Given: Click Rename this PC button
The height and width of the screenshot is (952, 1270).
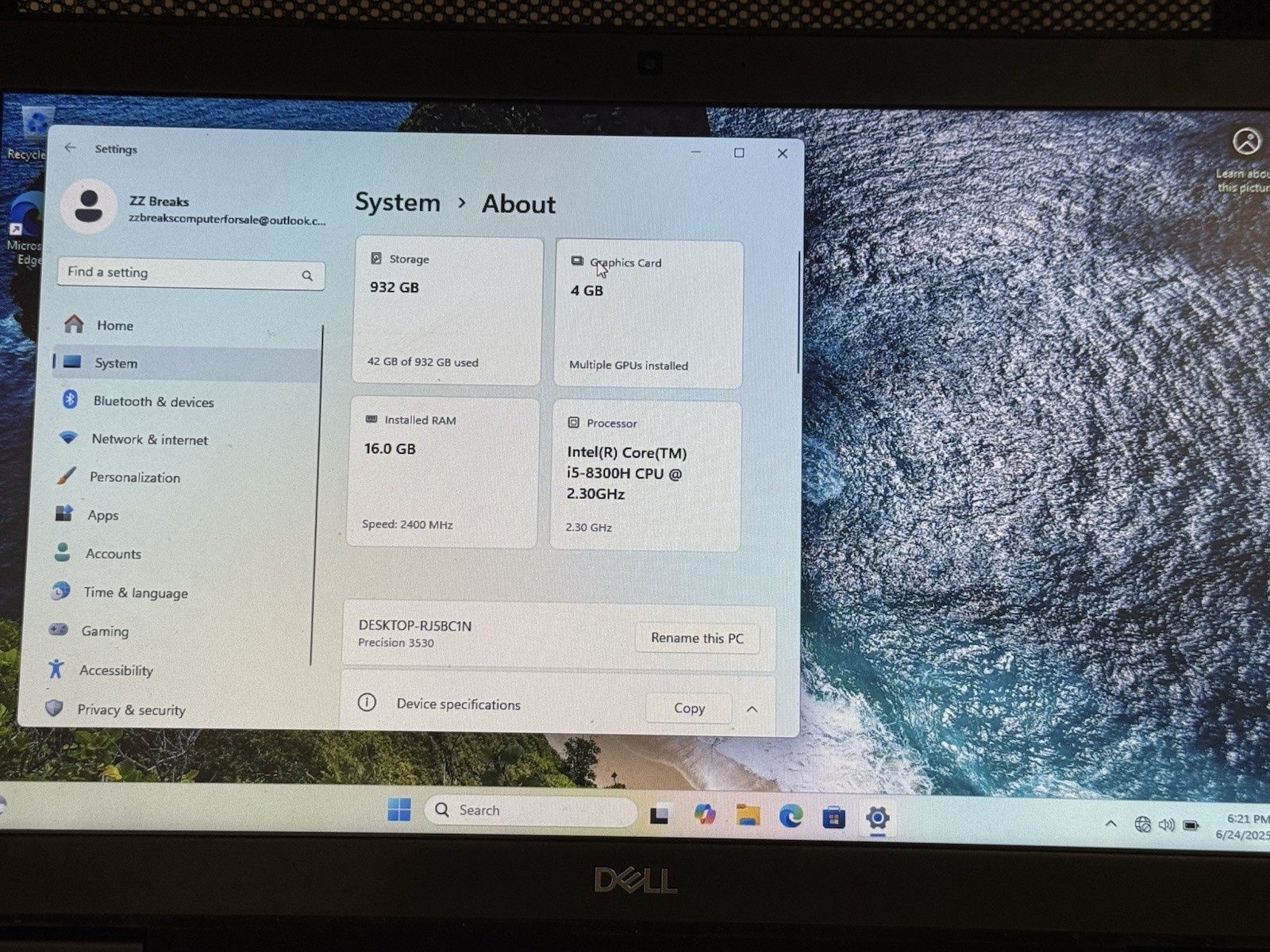Looking at the screenshot, I should 697,638.
